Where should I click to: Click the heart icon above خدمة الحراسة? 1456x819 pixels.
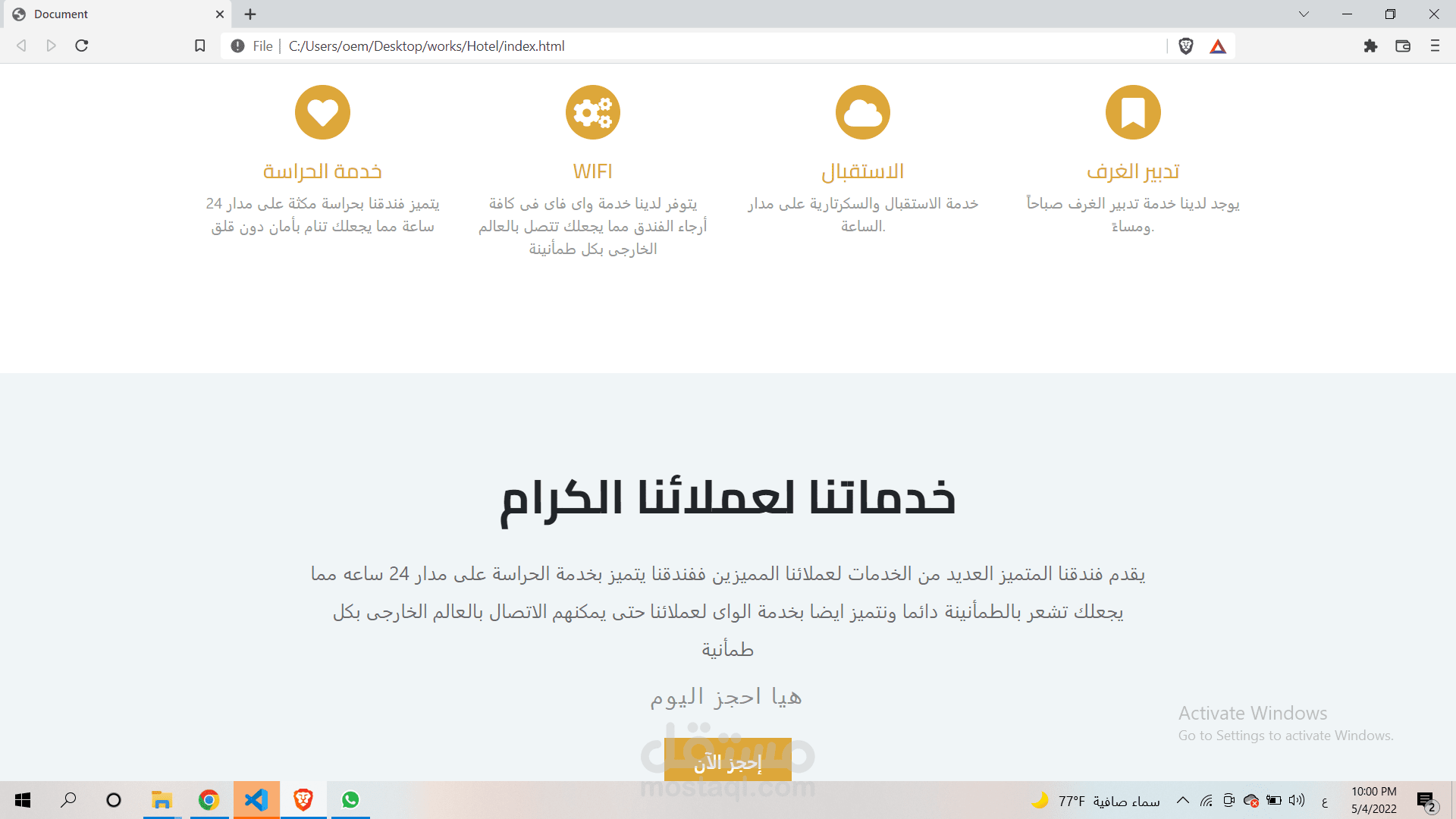[322, 112]
